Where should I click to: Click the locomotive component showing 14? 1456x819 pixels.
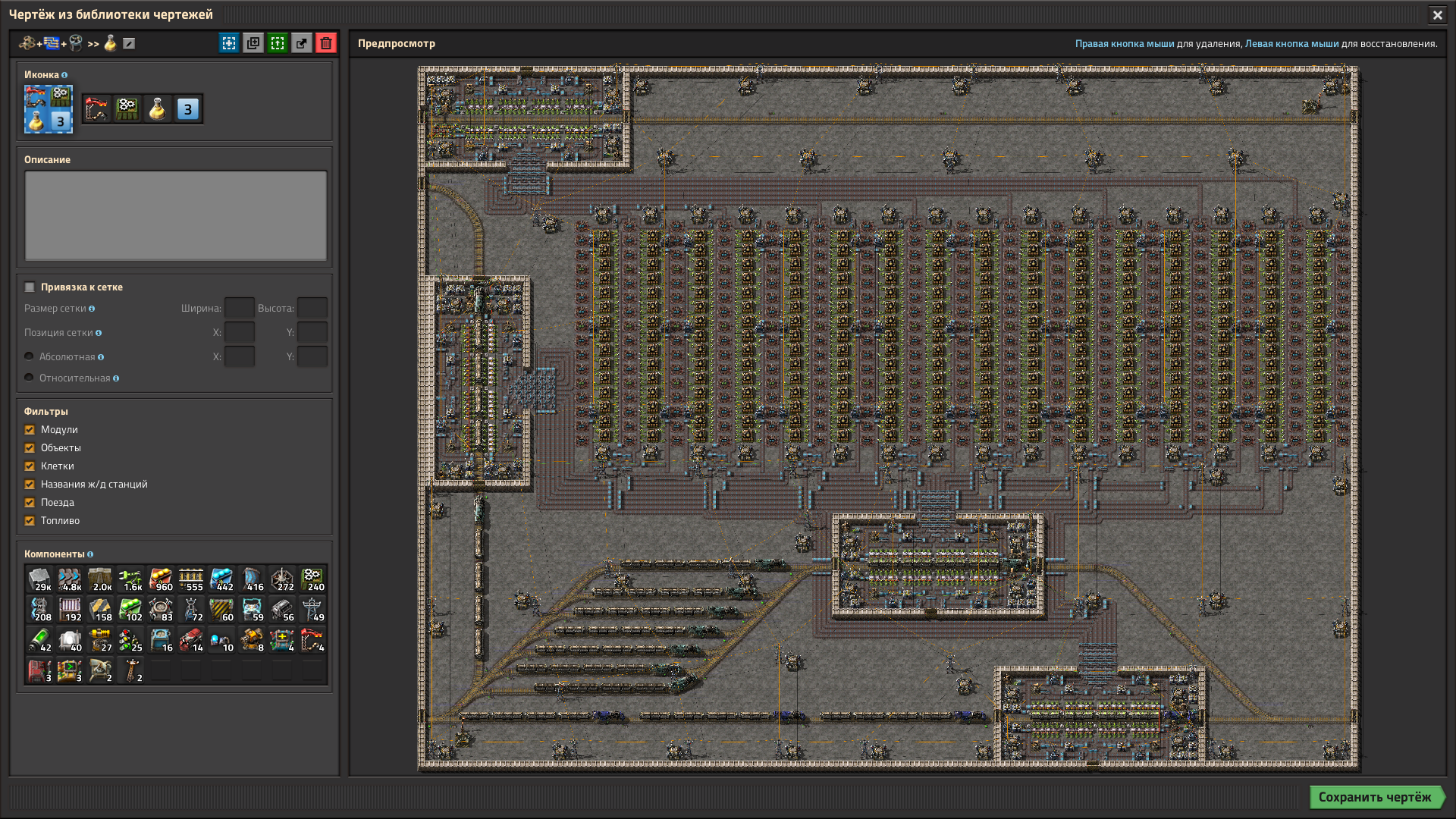click(x=191, y=640)
